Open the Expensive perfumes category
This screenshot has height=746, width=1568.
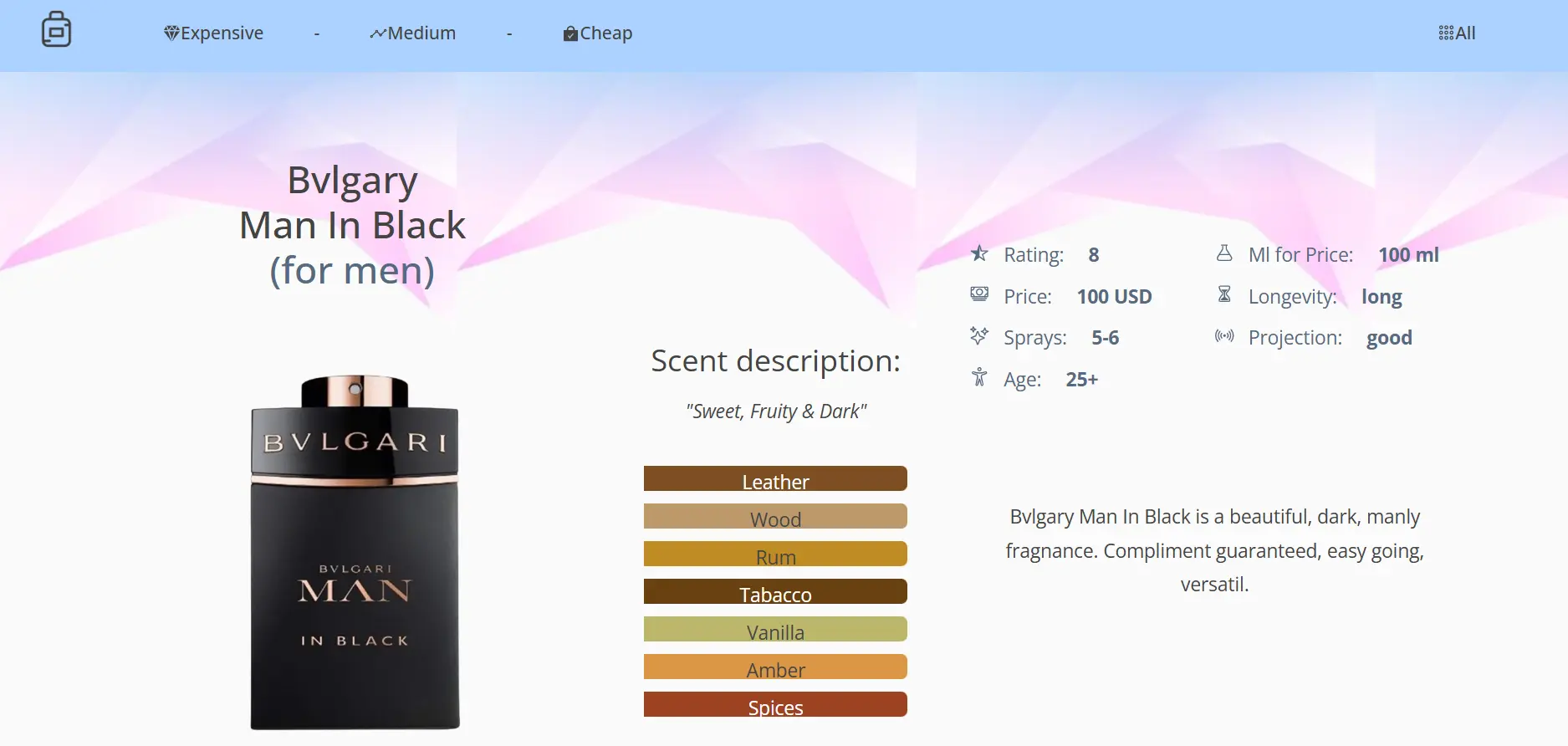click(x=213, y=33)
